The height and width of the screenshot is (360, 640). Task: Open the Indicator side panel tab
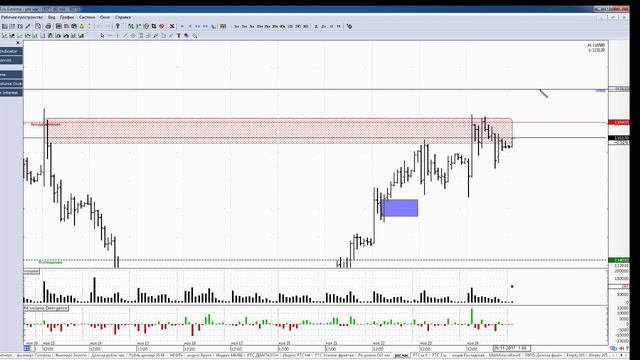tap(11, 51)
